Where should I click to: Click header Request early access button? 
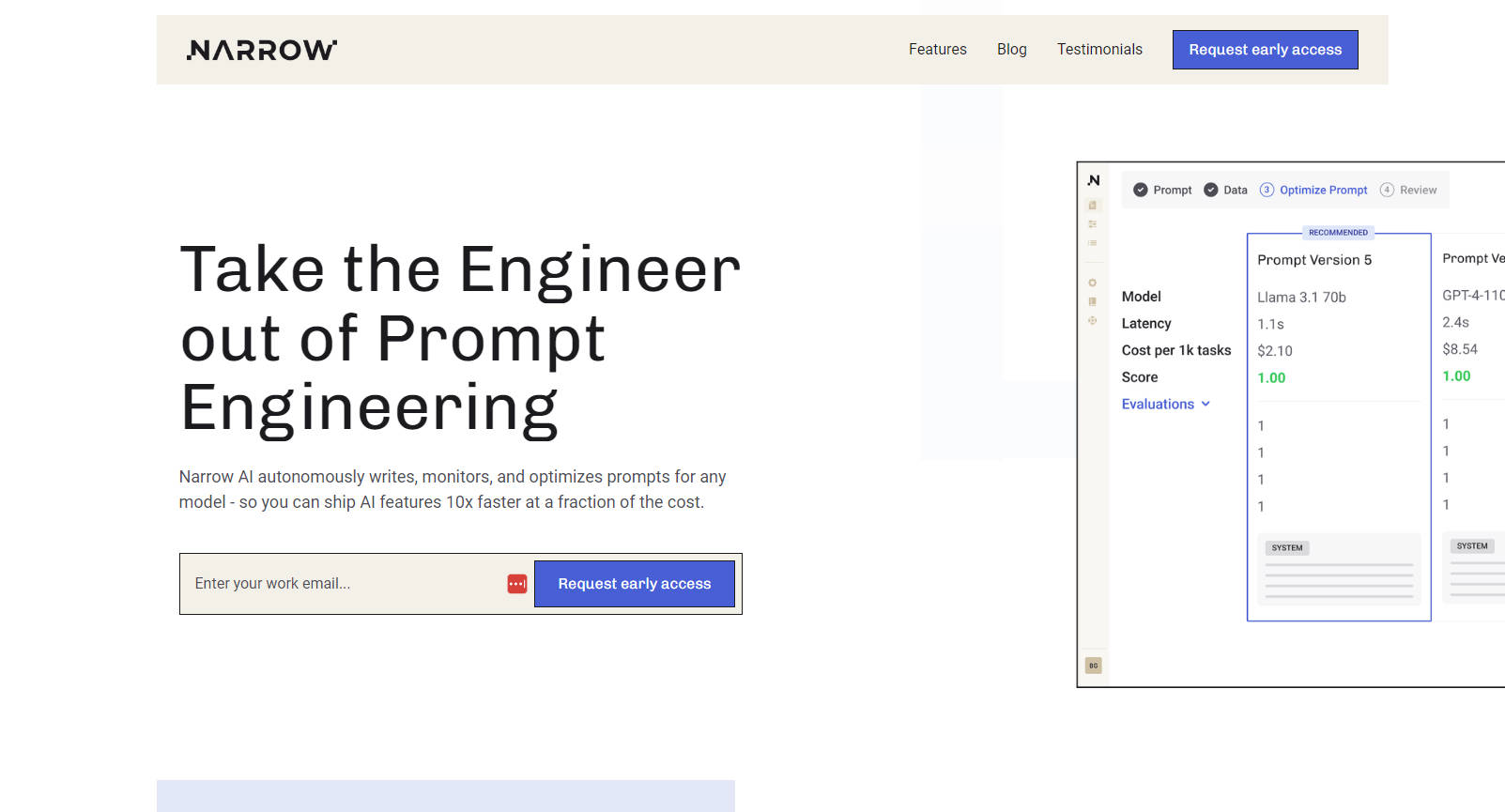click(x=1265, y=50)
